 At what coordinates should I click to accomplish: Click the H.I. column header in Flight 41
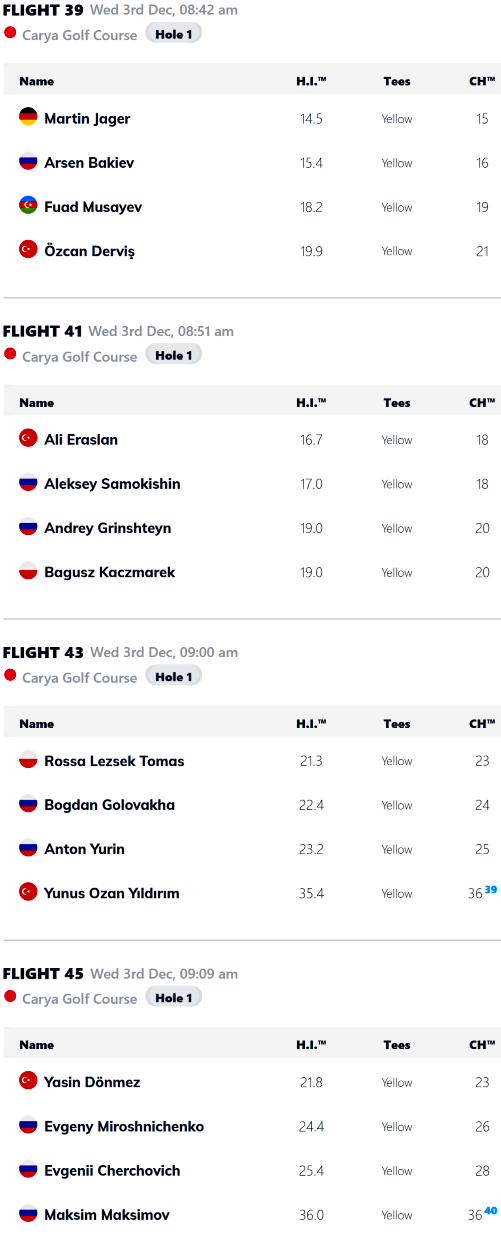(311, 402)
